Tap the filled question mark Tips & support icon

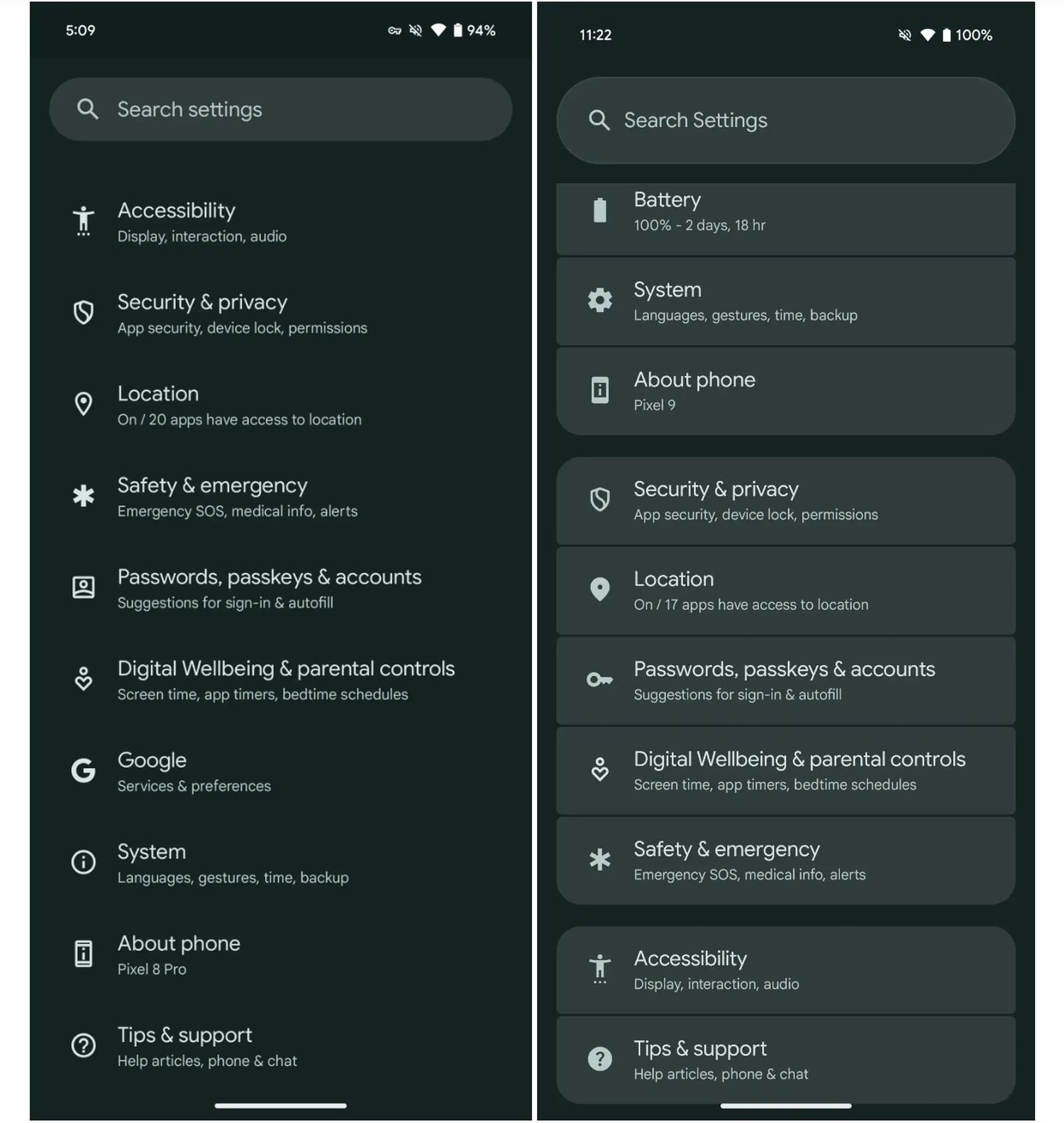599,1059
